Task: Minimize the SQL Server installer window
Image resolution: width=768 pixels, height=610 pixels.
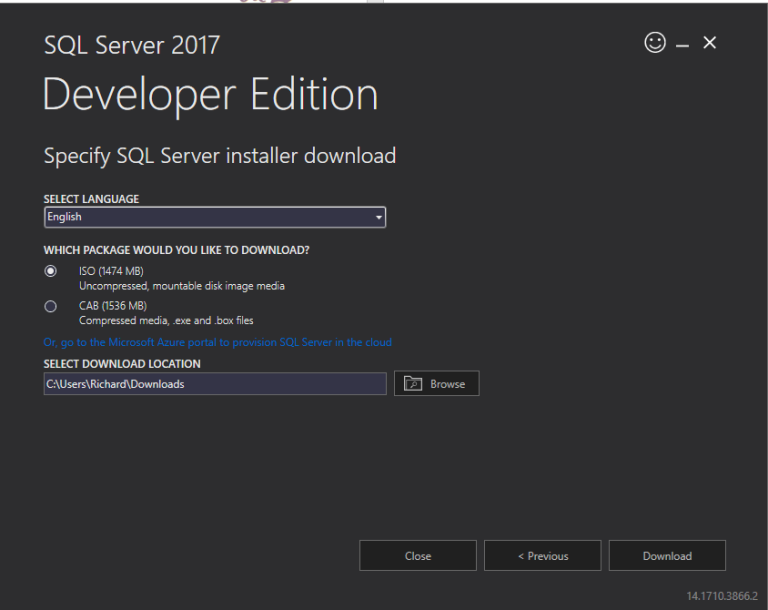Action: pos(682,45)
